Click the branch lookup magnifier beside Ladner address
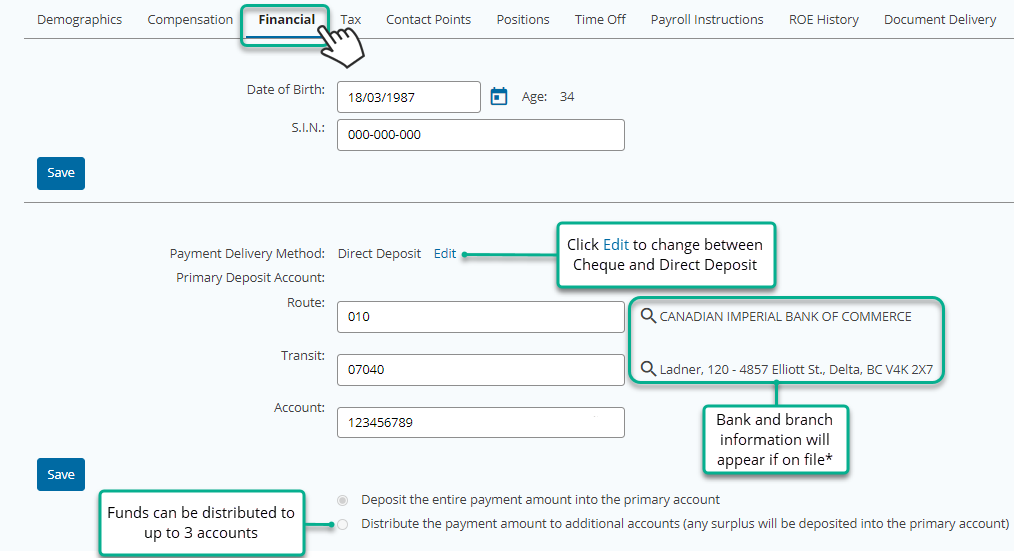This screenshot has width=1014, height=558. (x=648, y=369)
